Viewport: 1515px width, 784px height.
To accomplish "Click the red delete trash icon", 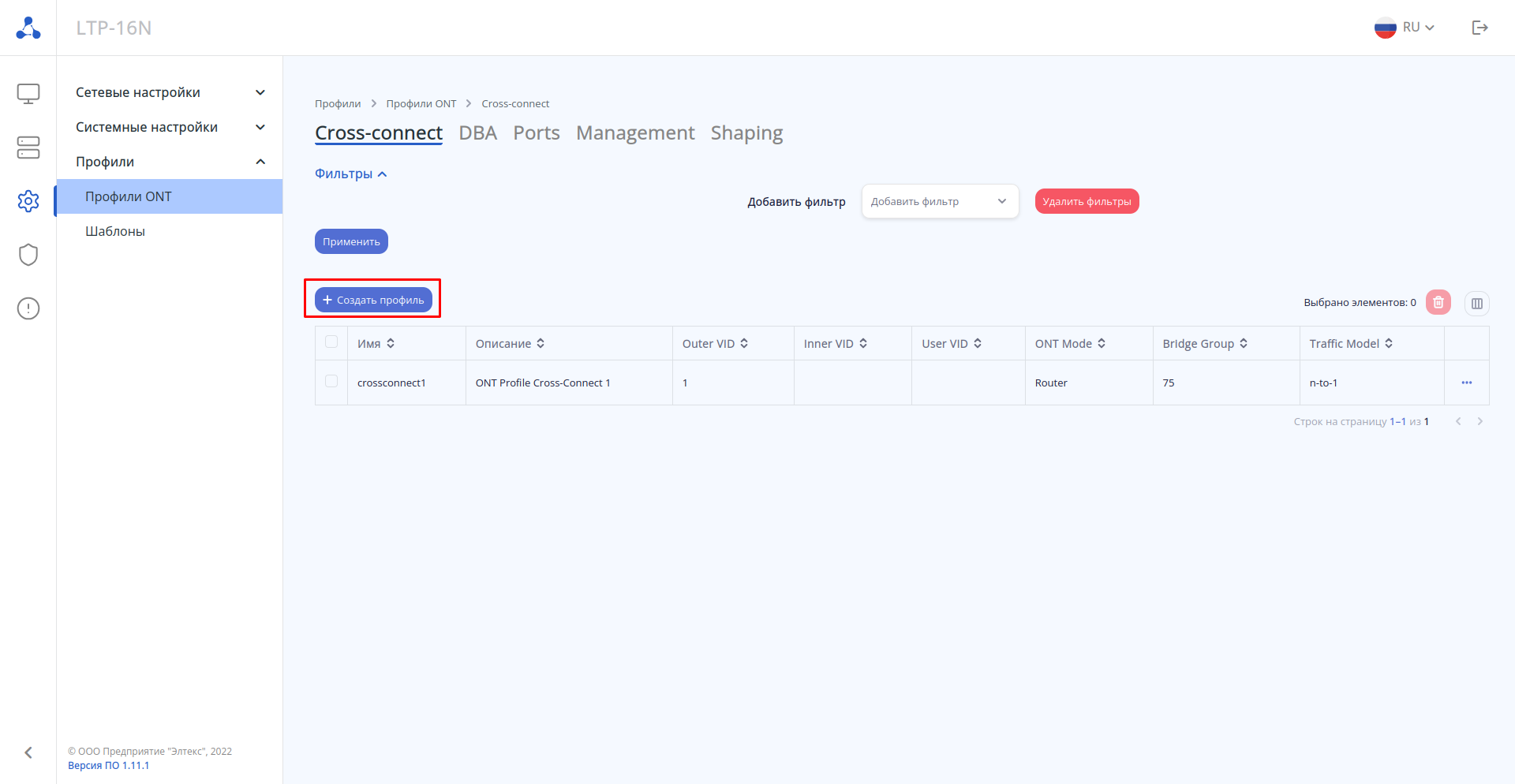I will point(1438,302).
